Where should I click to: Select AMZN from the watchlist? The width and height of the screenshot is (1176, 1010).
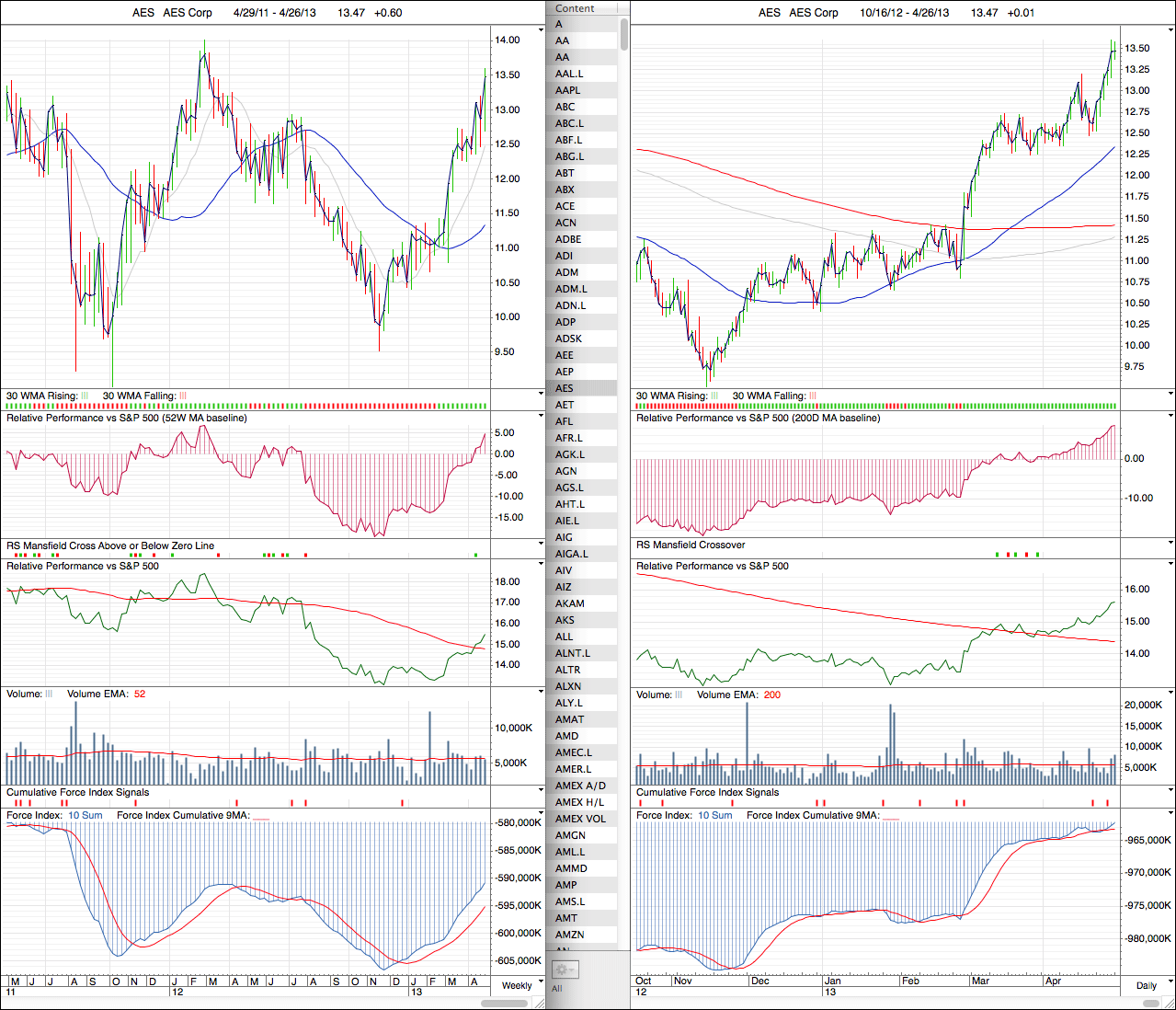coord(570,935)
